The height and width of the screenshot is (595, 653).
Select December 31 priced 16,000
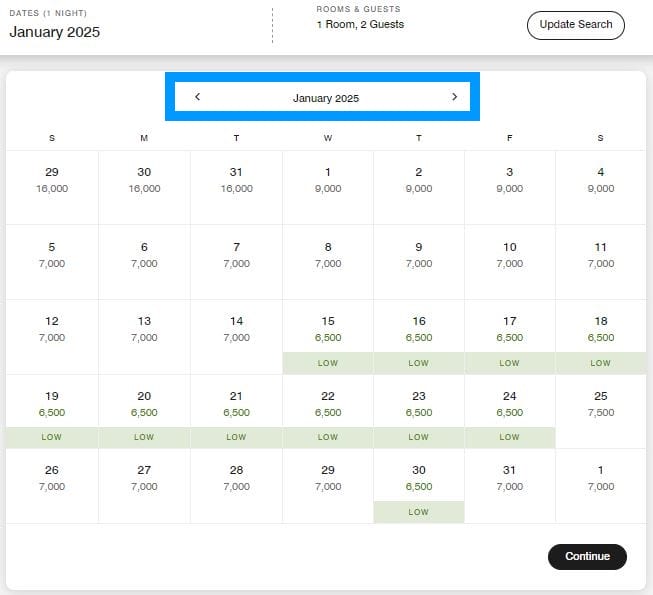[236, 187]
